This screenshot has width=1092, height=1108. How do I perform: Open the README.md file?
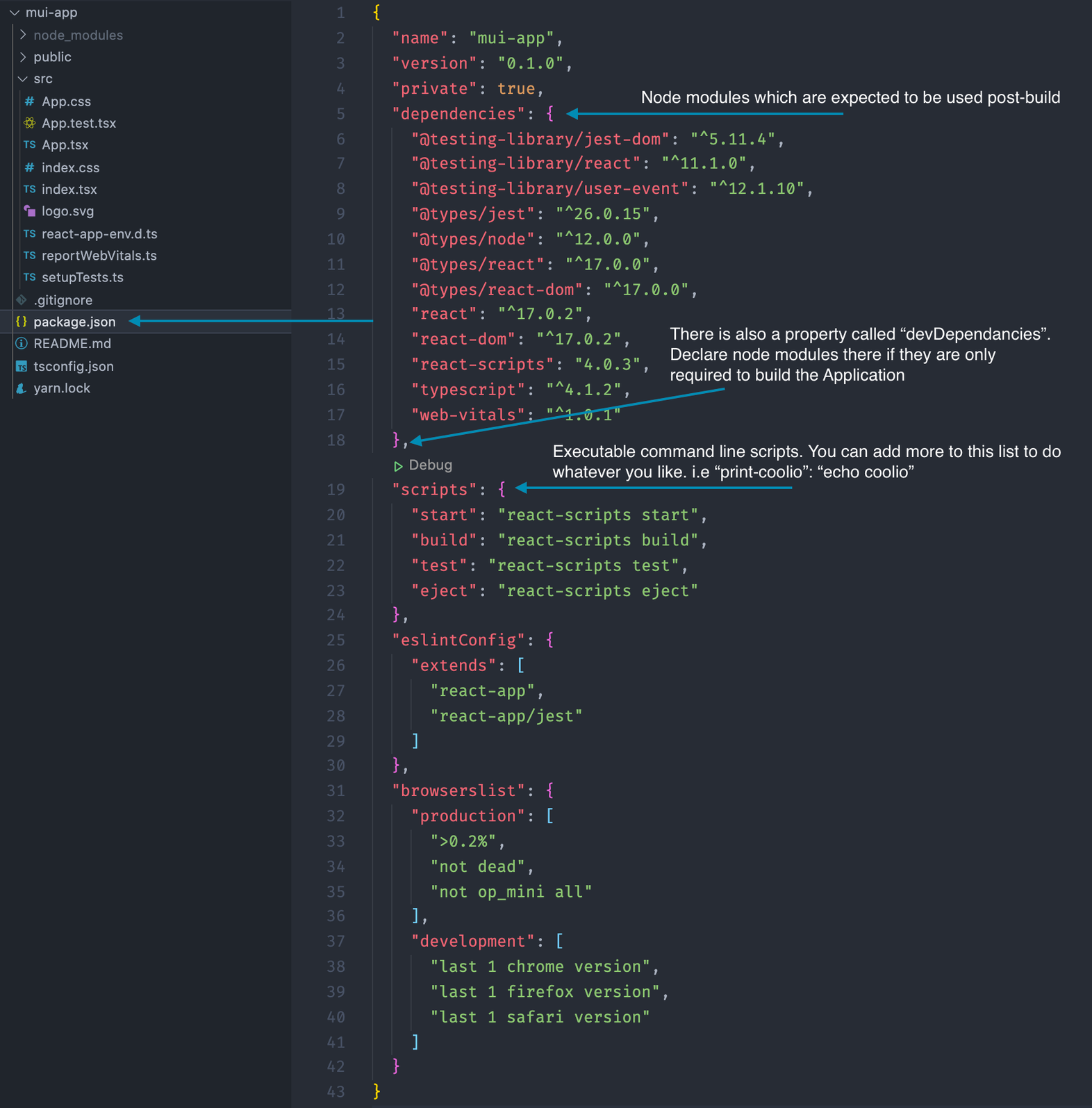tap(72, 343)
